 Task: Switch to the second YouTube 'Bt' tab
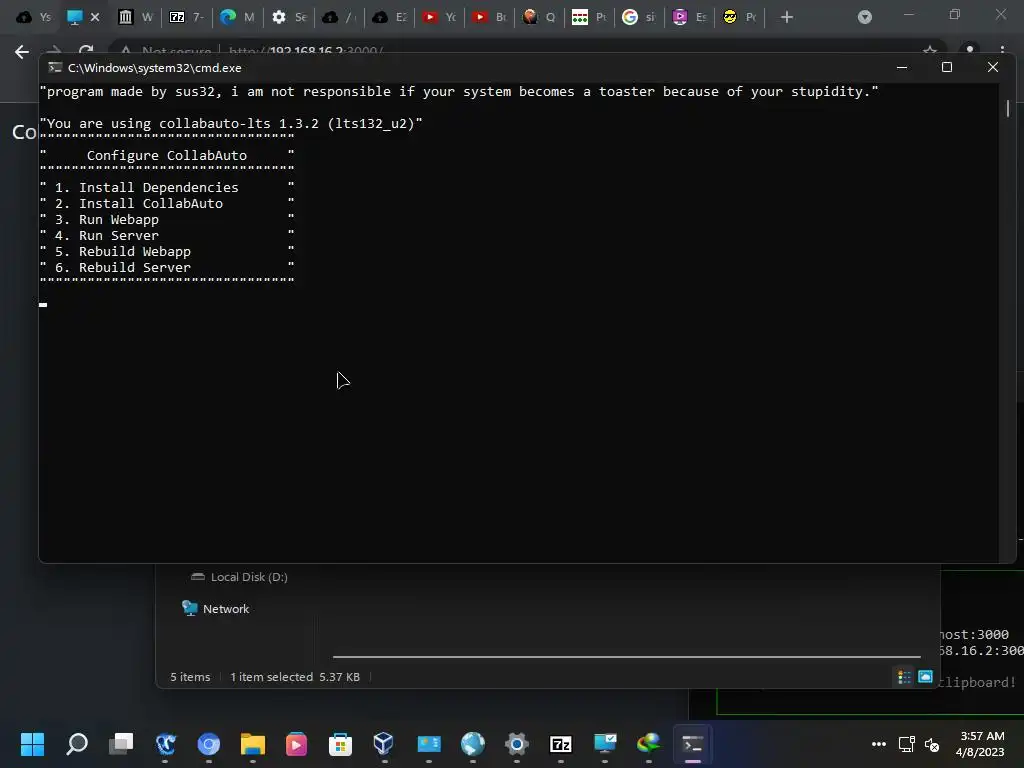point(490,17)
